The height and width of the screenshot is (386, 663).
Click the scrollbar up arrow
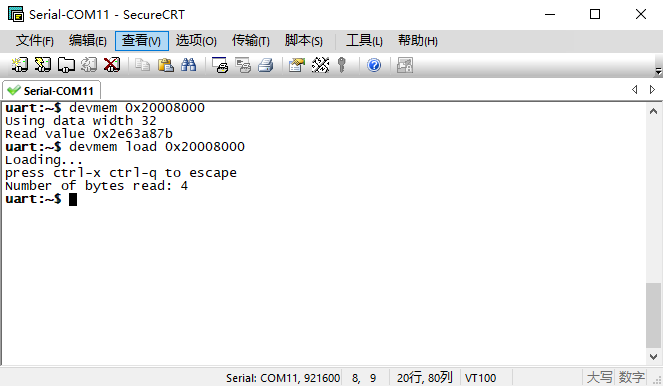(x=653, y=111)
